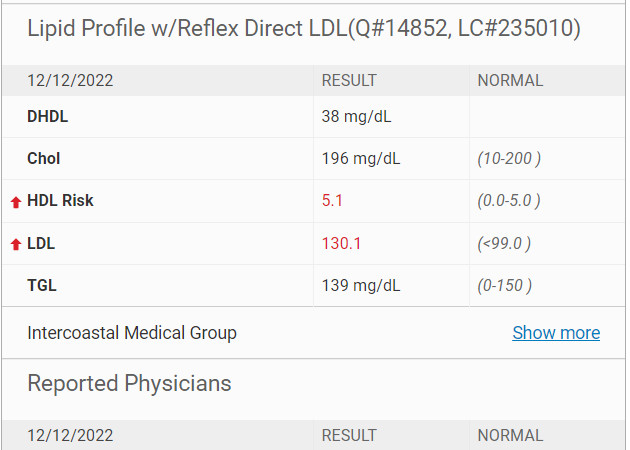The image size is (630, 450).
Task: Click the TGL test name
Action: pos(42,286)
